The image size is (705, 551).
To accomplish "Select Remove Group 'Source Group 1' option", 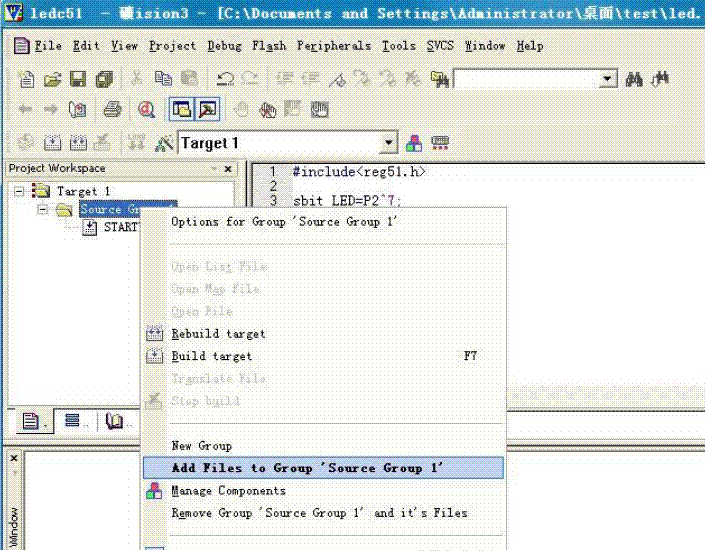I will pos(319,513).
